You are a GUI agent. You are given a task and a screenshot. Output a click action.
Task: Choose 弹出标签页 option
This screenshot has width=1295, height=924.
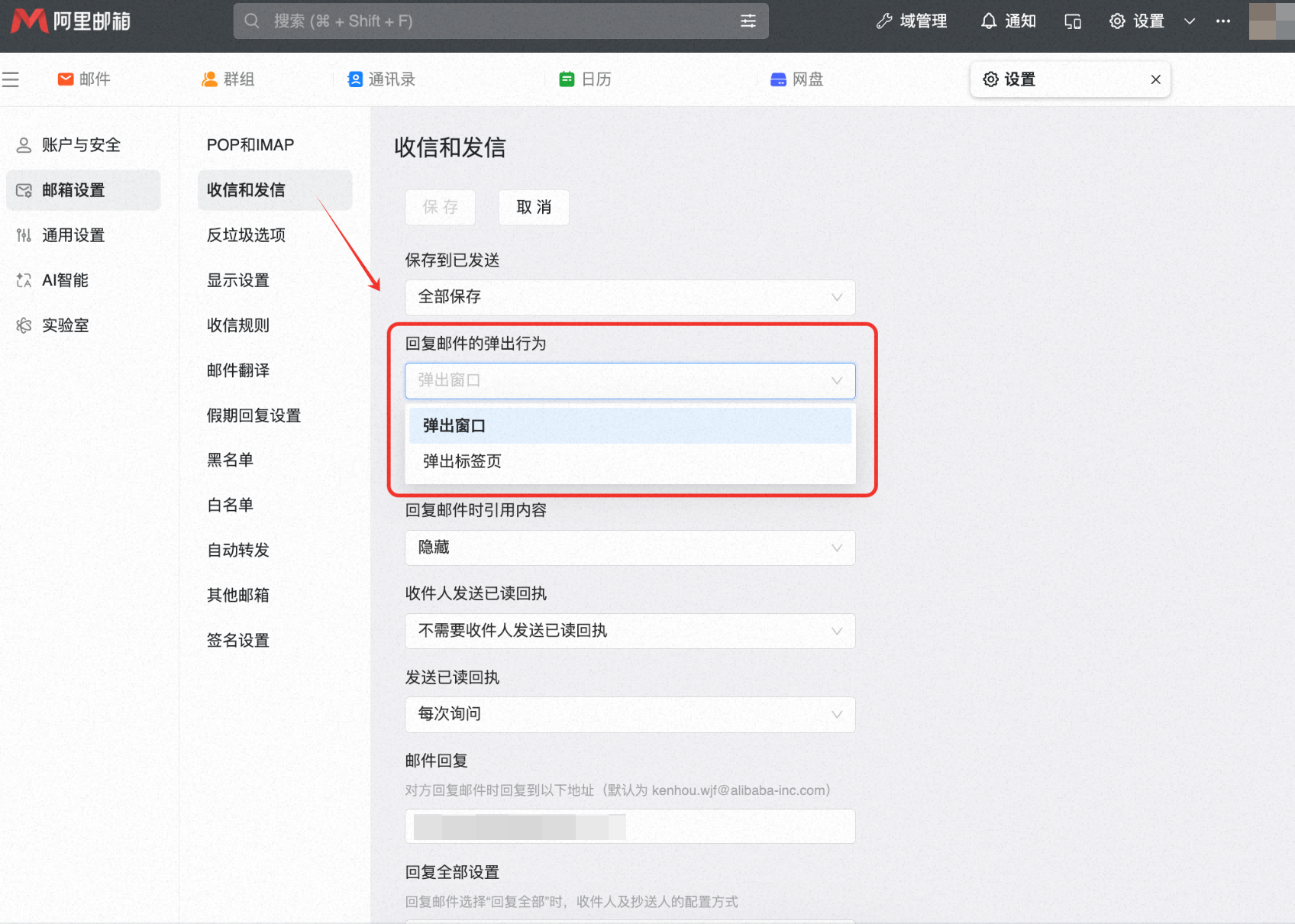click(630, 461)
